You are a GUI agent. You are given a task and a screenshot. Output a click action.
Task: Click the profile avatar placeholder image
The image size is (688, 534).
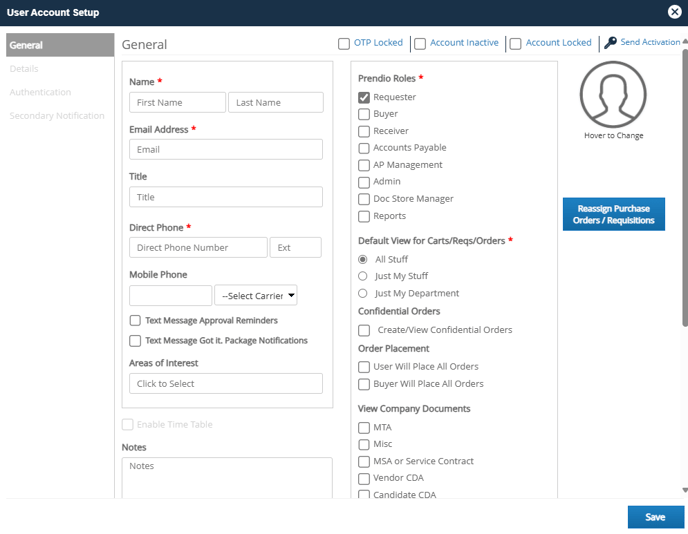[x=613, y=94]
